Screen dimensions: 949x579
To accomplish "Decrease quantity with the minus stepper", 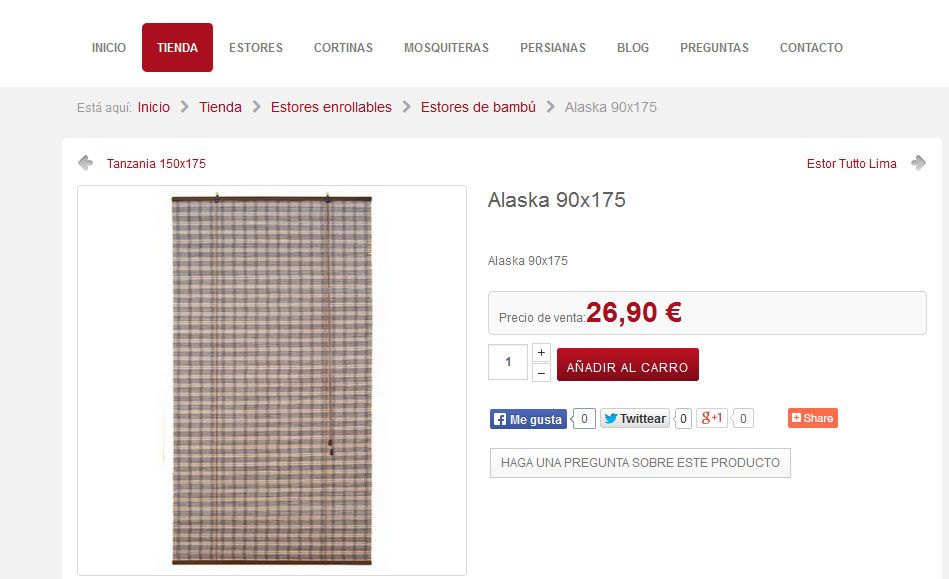I will (541, 373).
